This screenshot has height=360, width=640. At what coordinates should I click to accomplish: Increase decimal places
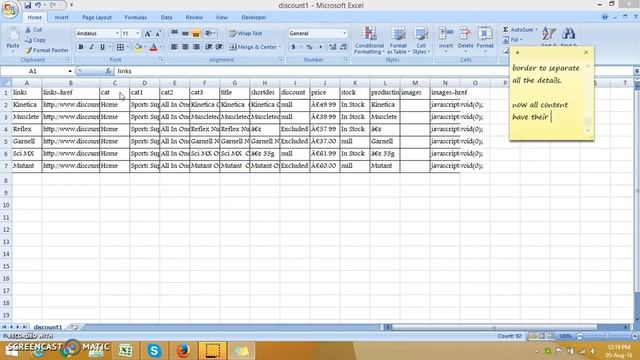(333, 47)
